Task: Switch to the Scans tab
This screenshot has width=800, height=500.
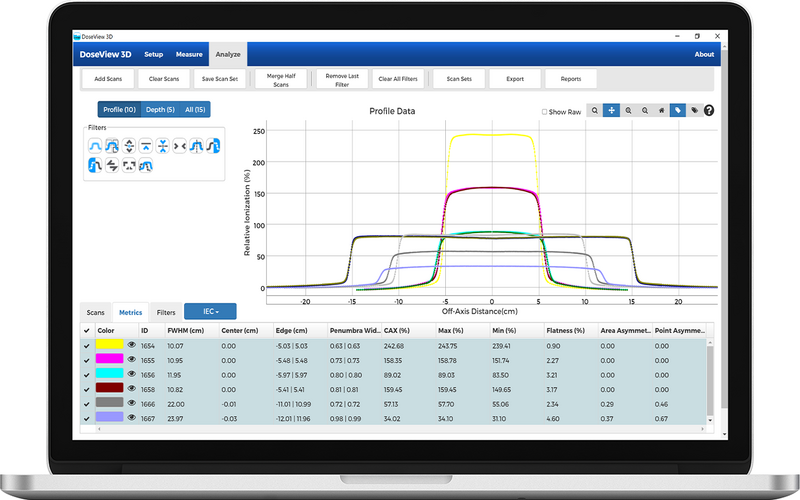Action: (x=95, y=313)
